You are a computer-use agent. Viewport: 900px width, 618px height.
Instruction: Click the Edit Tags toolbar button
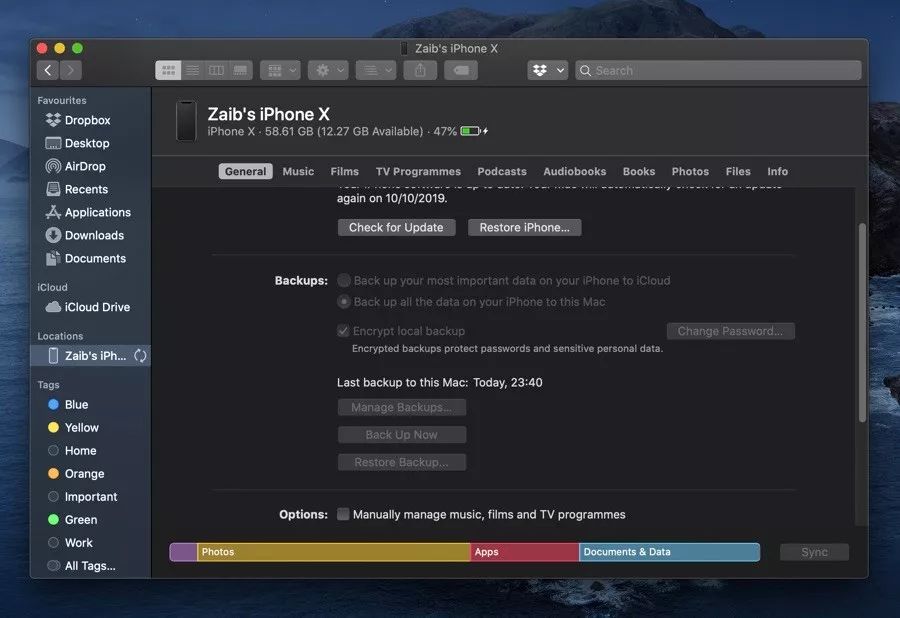pos(461,70)
